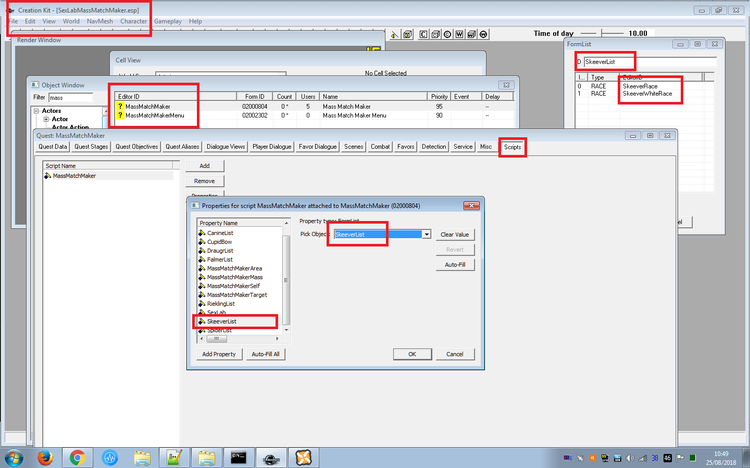Click the property list horizontal scrollbar thumb
This screenshot has width=750, height=468.
(217, 339)
